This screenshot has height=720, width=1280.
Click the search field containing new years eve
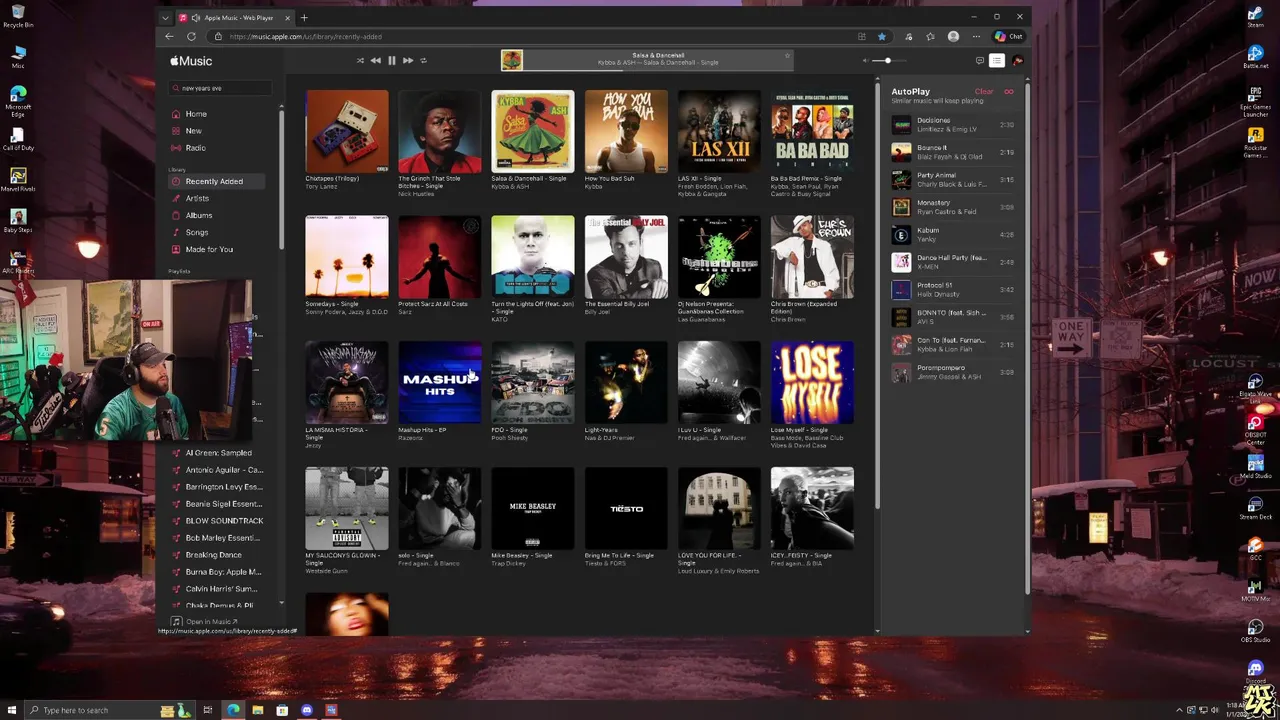[221, 88]
